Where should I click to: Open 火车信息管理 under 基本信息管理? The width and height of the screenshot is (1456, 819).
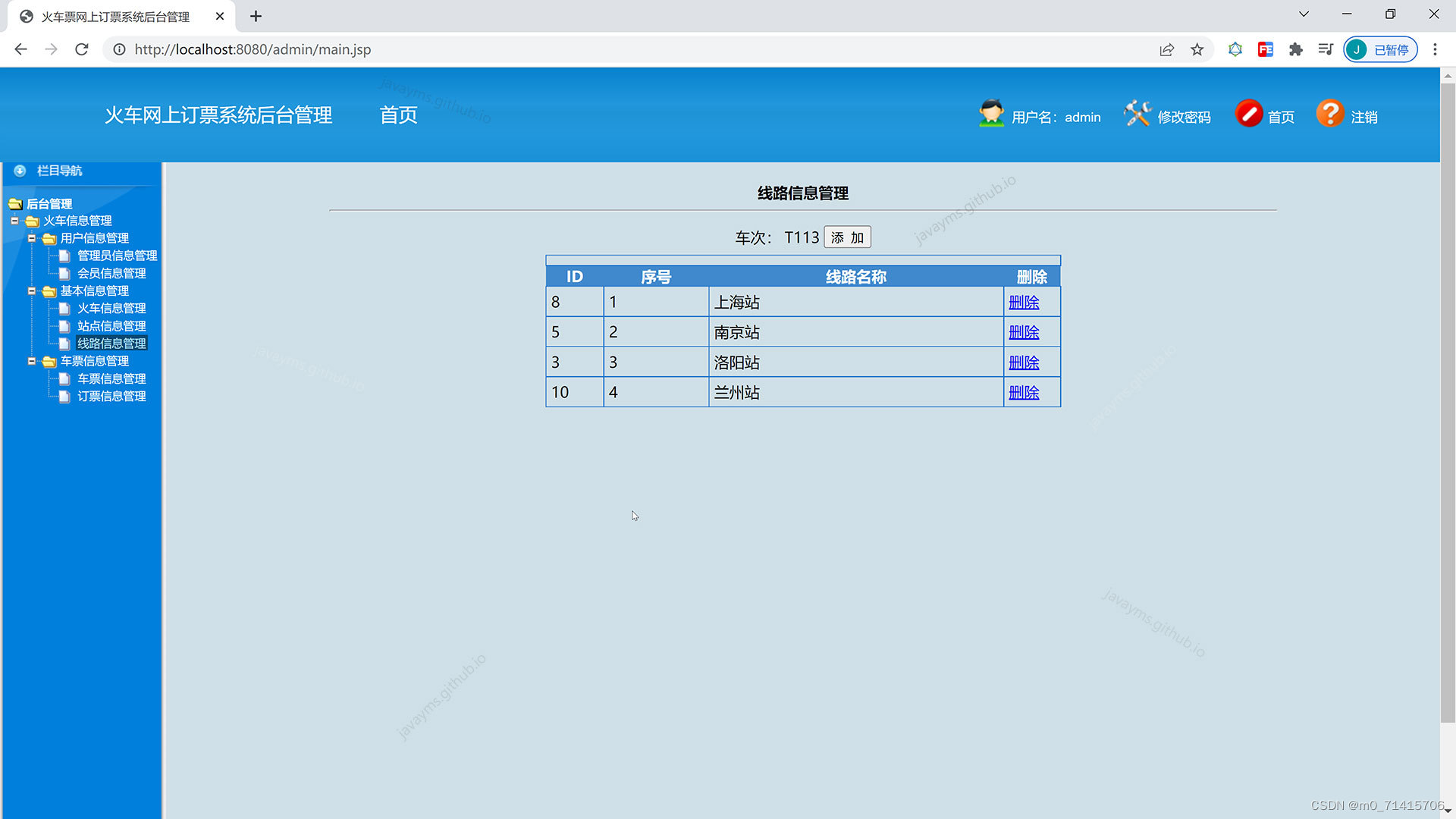tap(111, 309)
